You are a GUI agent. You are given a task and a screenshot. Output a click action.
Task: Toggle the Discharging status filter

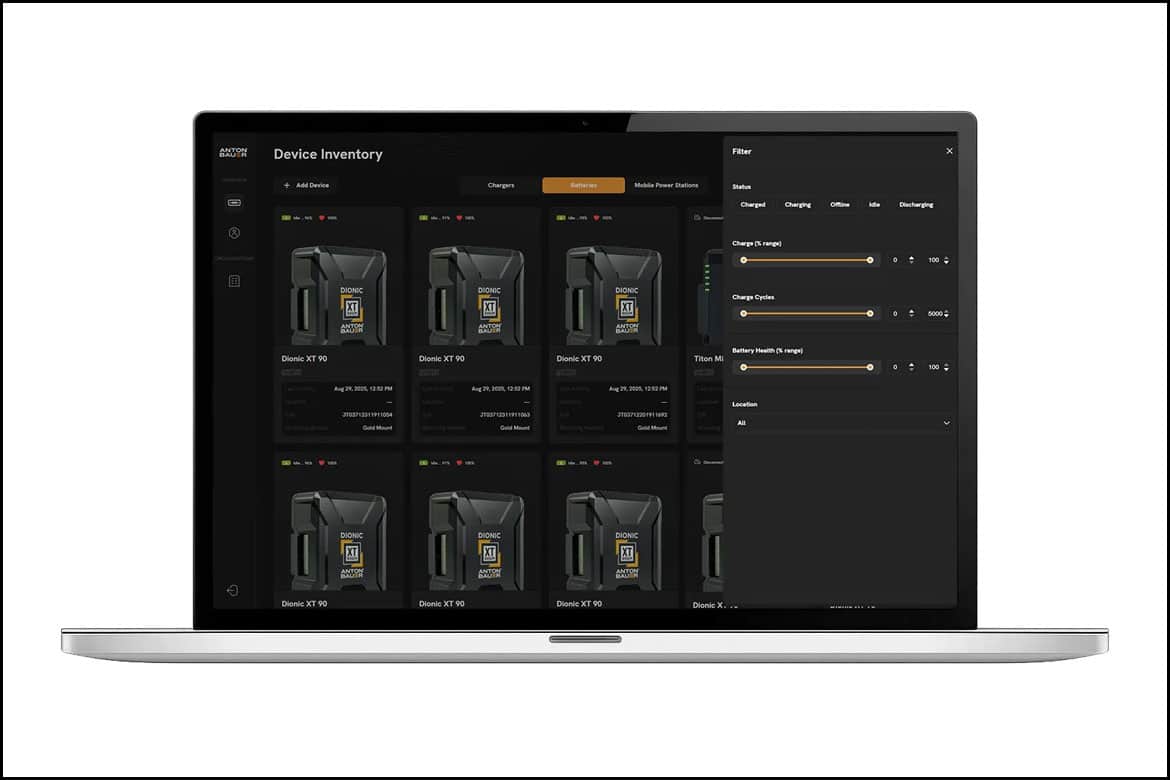(916, 205)
